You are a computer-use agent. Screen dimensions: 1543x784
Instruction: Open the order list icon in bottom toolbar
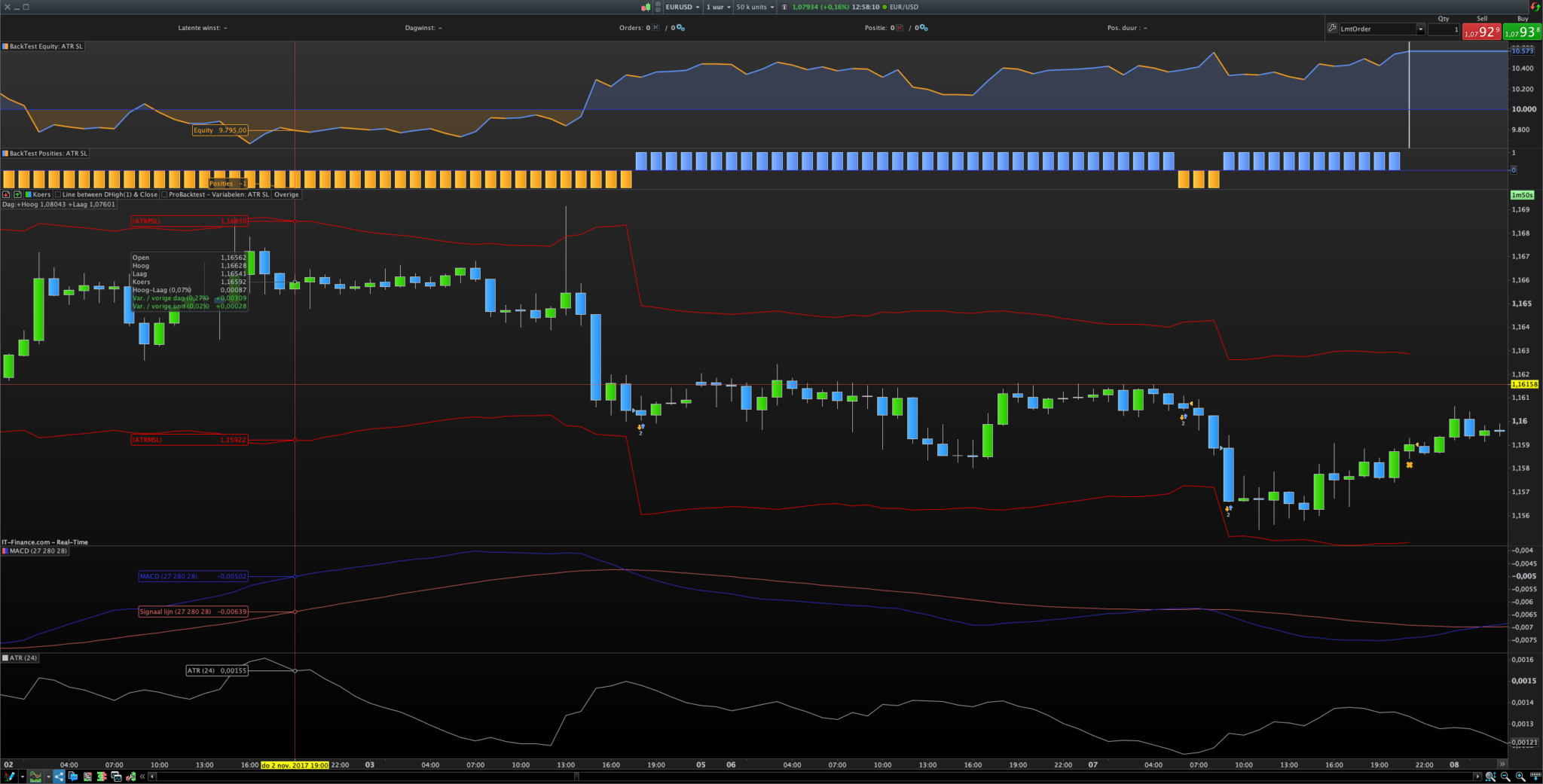[87, 776]
